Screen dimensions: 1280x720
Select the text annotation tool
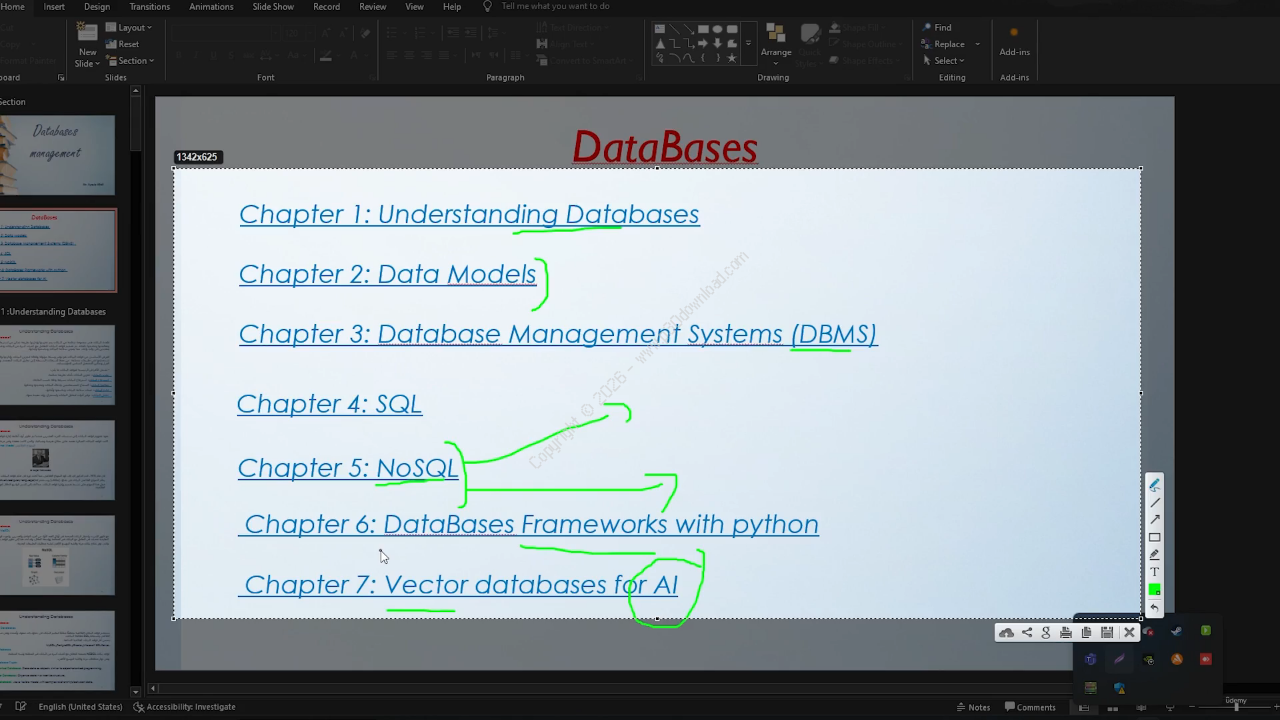tap(1154, 572)
